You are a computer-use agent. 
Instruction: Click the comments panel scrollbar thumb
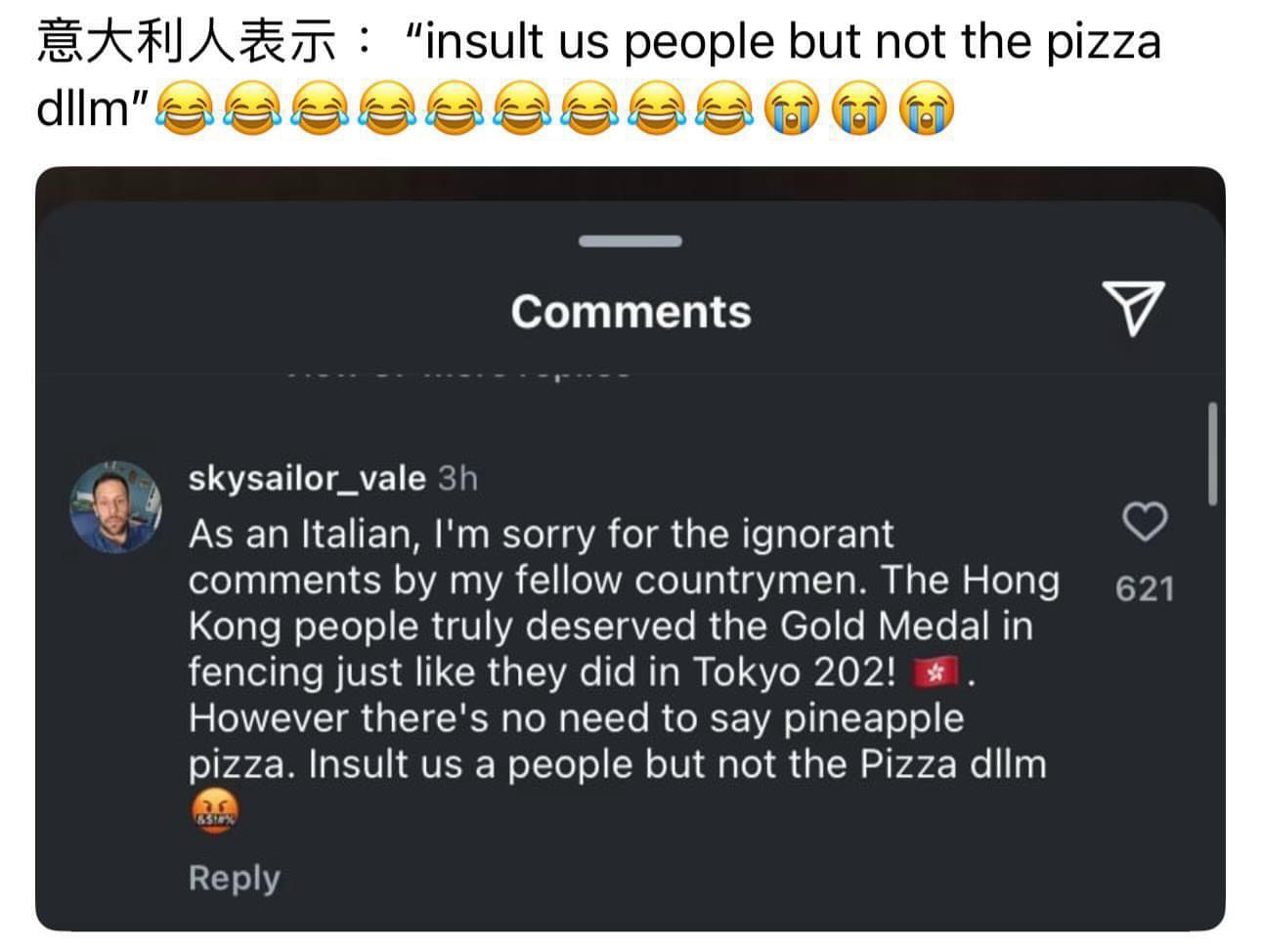tap(1212, 454)
